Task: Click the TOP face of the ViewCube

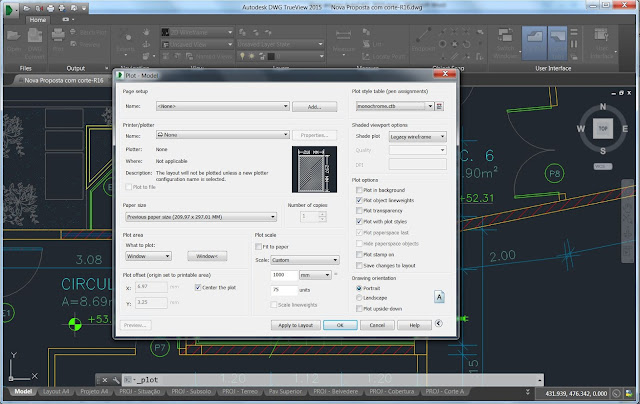Action: coord(603,131)
